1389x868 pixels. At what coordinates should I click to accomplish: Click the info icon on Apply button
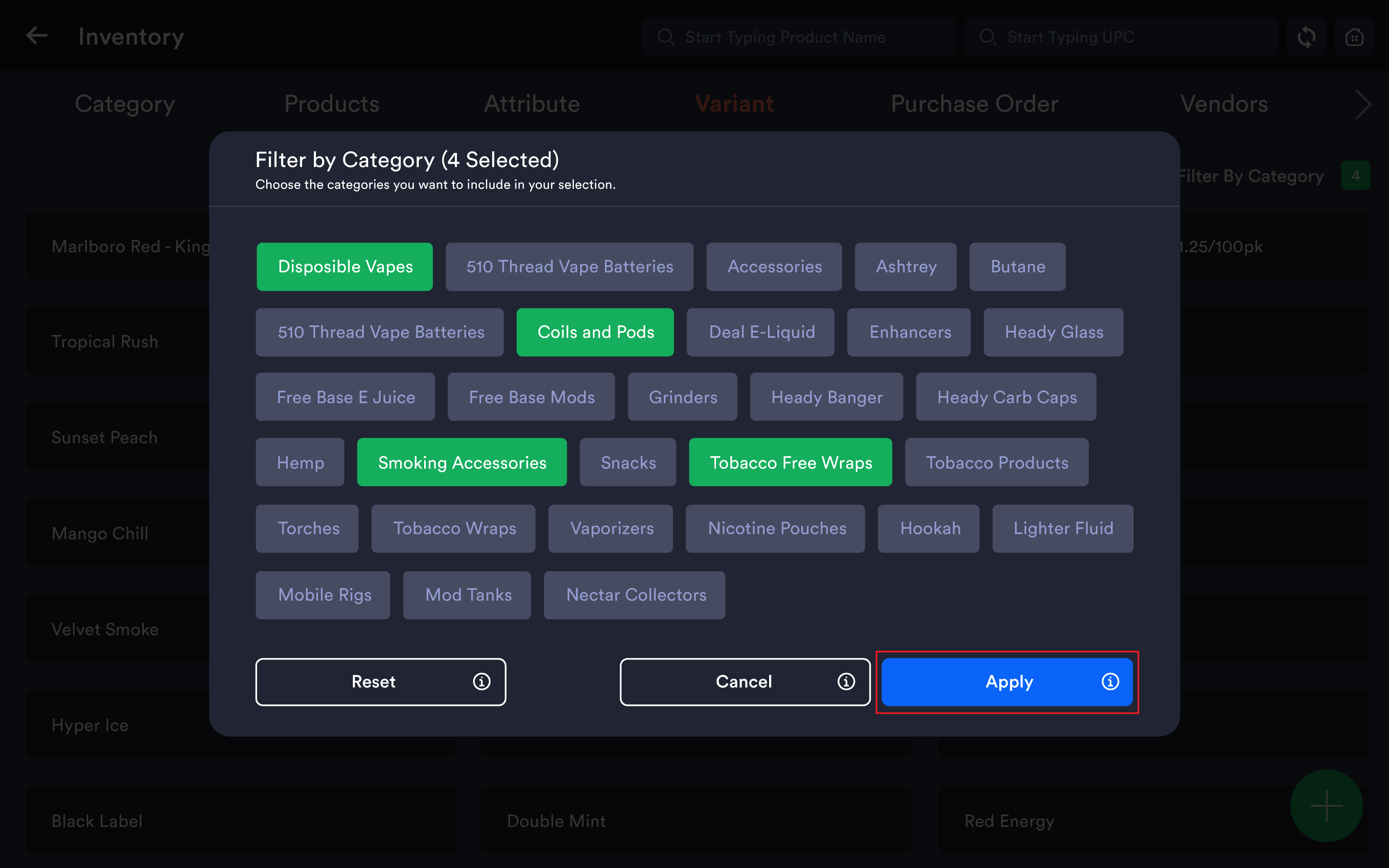pos(1110,681)
